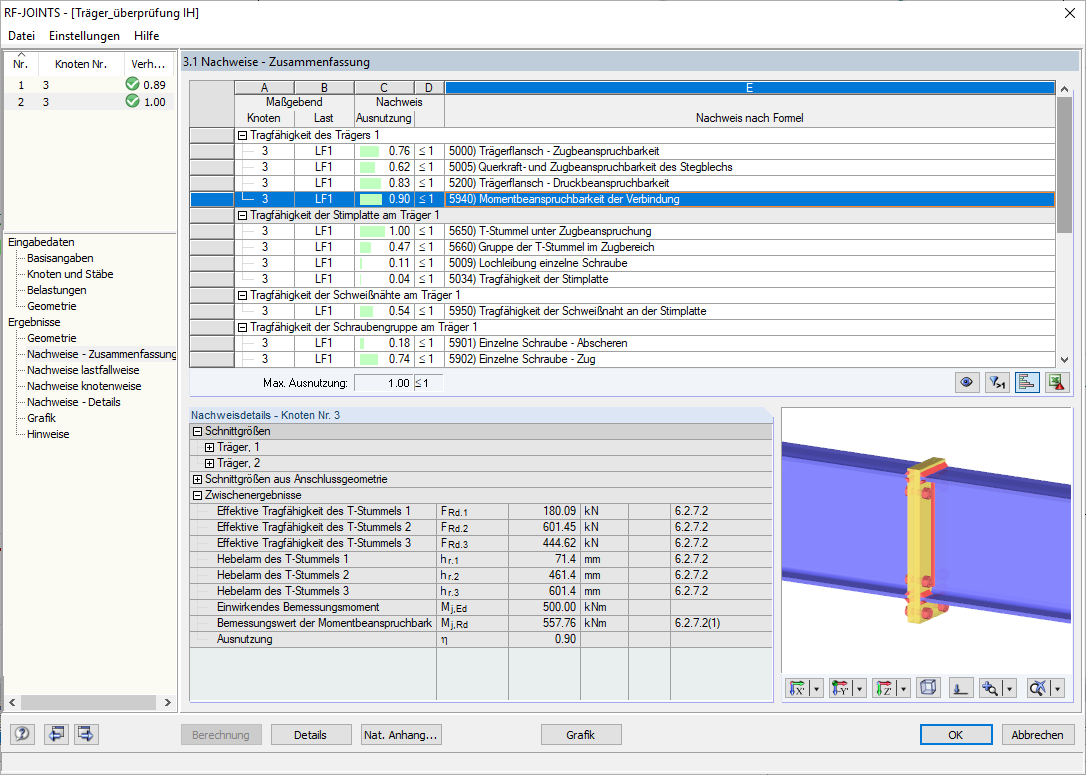Collapse the Tragfähigkeit des Trägers 1 group
This screenshot has width=1086, height=775.
point(241,134)
